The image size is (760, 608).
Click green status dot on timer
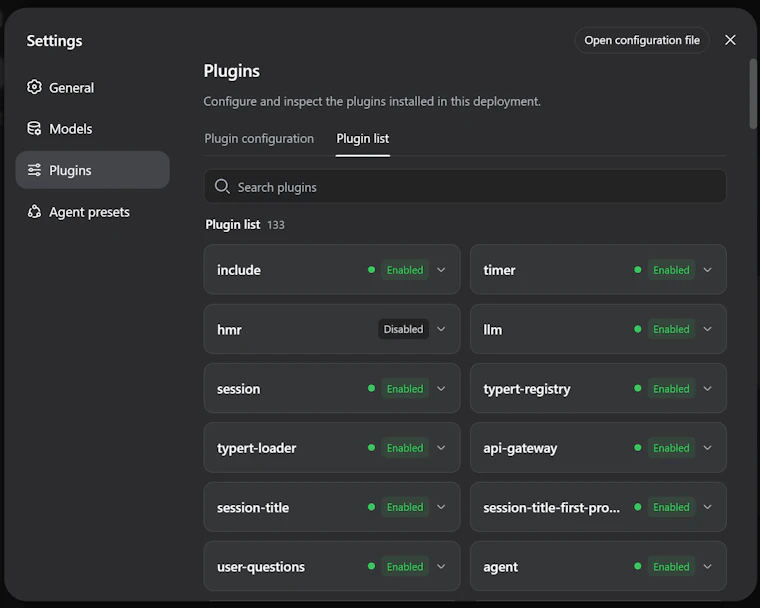[638, 270]
